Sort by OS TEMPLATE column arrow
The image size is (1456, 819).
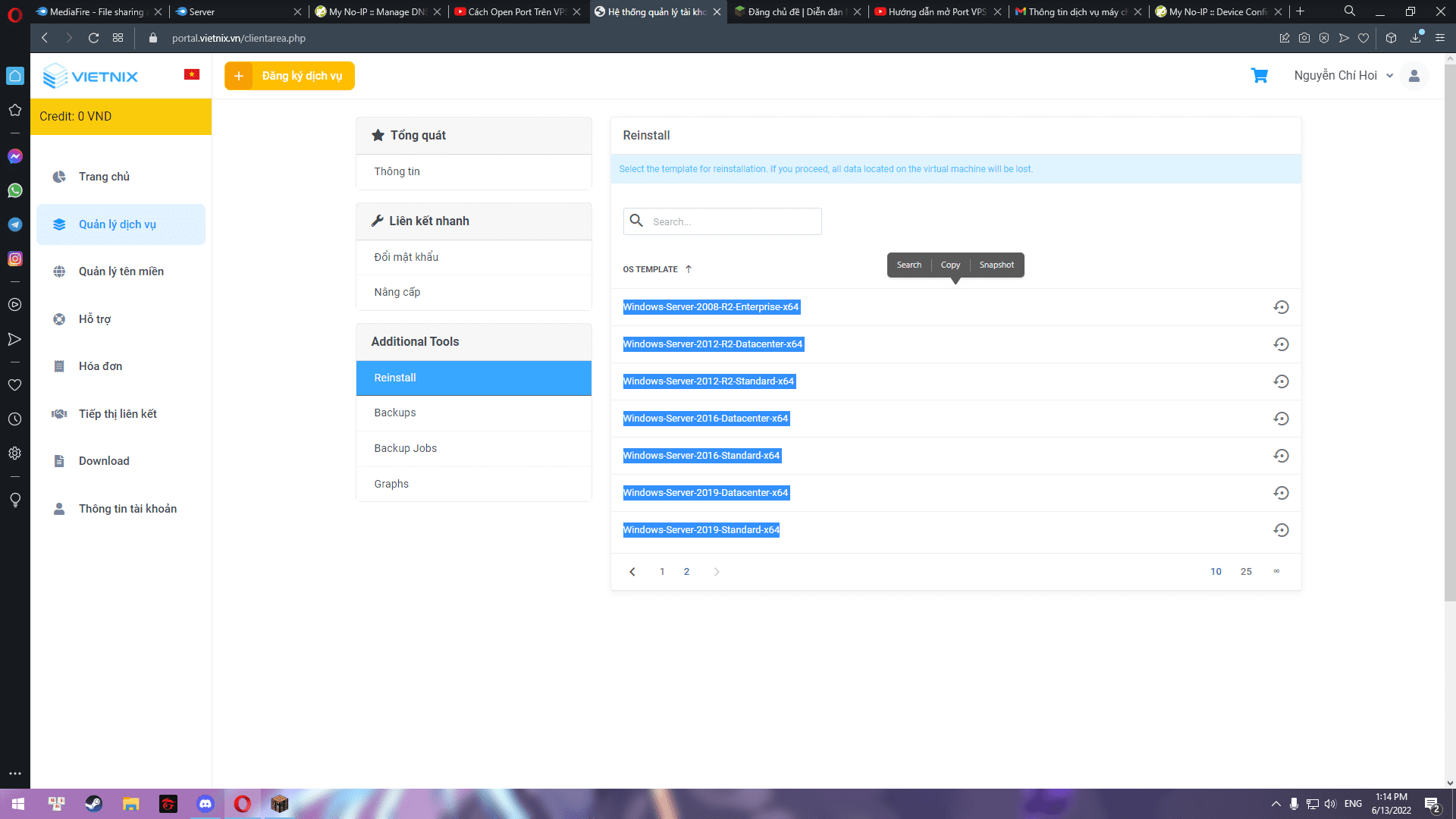[x=689, y=269]
